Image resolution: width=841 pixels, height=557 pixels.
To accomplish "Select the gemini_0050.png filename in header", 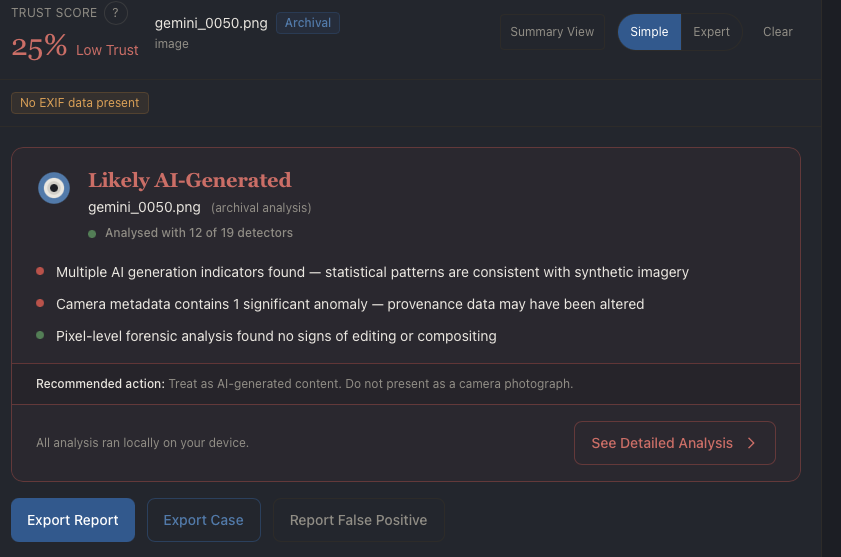I will (211, 23).
